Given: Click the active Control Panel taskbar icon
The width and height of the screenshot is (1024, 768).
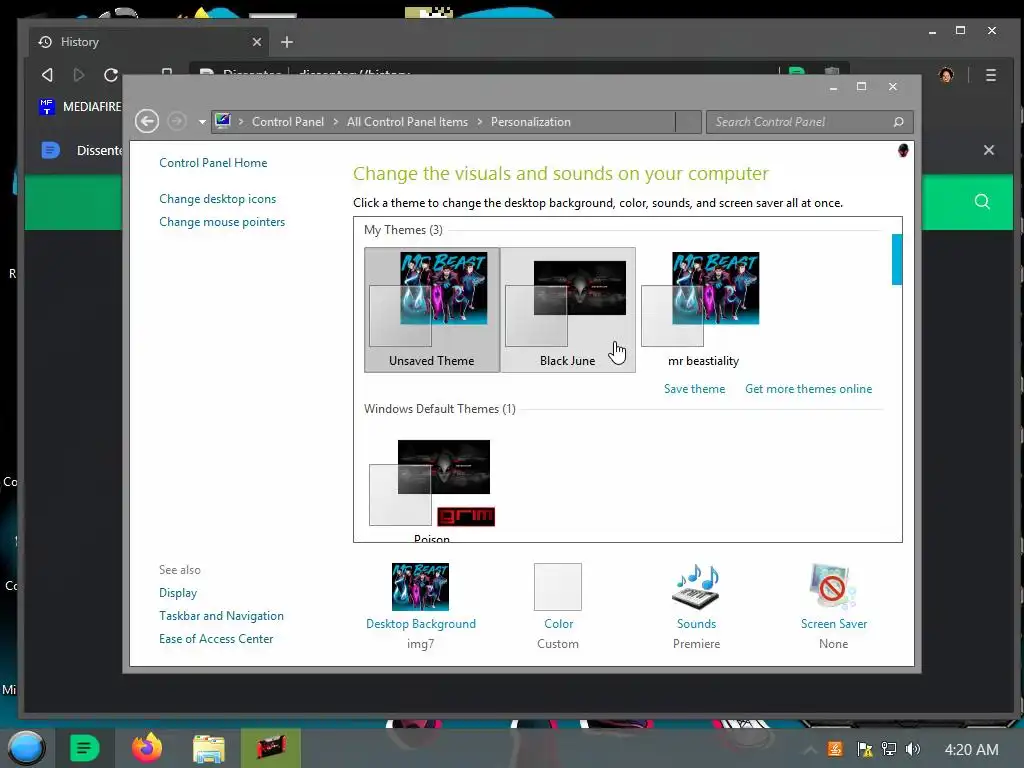Looking at the screenshot, I should pos(270,748).
